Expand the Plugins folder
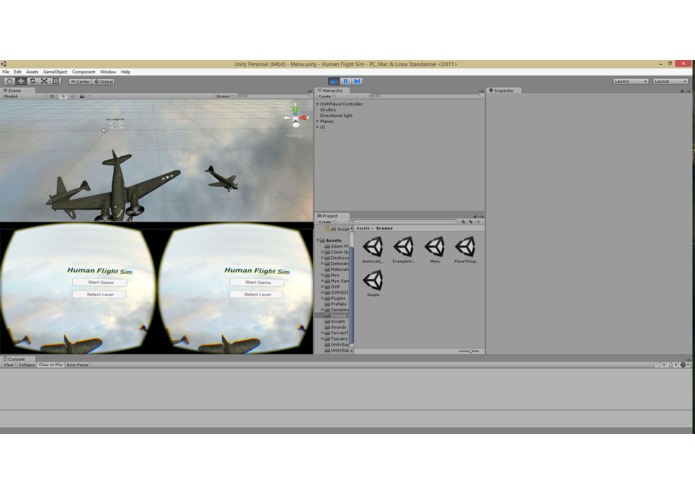The width and height of the screenshot is (695, 494). 323,298
